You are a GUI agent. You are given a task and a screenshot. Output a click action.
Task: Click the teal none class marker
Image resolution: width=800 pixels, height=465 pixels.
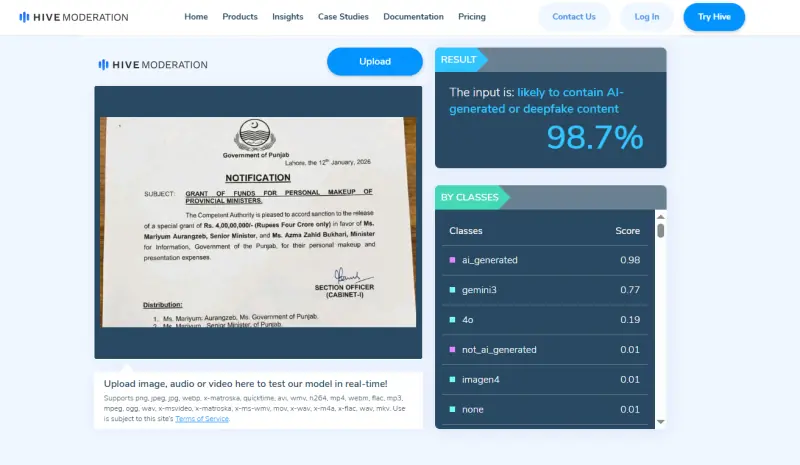pos(452,409)
